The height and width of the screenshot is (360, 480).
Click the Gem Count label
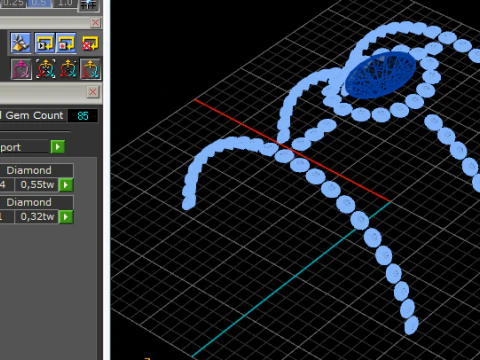(x=34, y=116)
